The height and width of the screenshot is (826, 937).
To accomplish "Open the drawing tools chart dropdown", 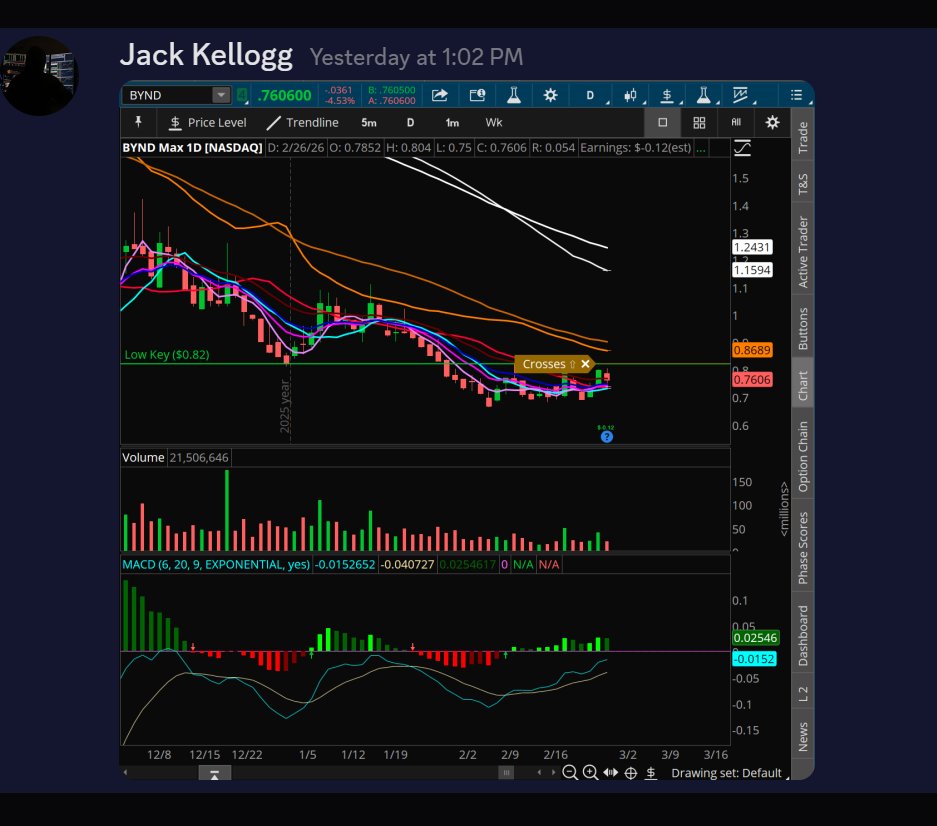I will 741,96.
